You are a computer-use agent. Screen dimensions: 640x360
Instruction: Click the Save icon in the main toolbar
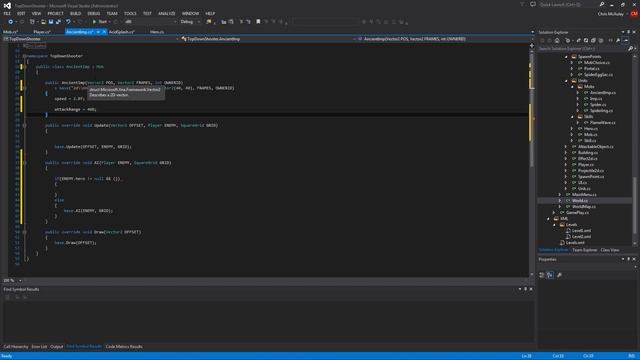tap(51, 22)
